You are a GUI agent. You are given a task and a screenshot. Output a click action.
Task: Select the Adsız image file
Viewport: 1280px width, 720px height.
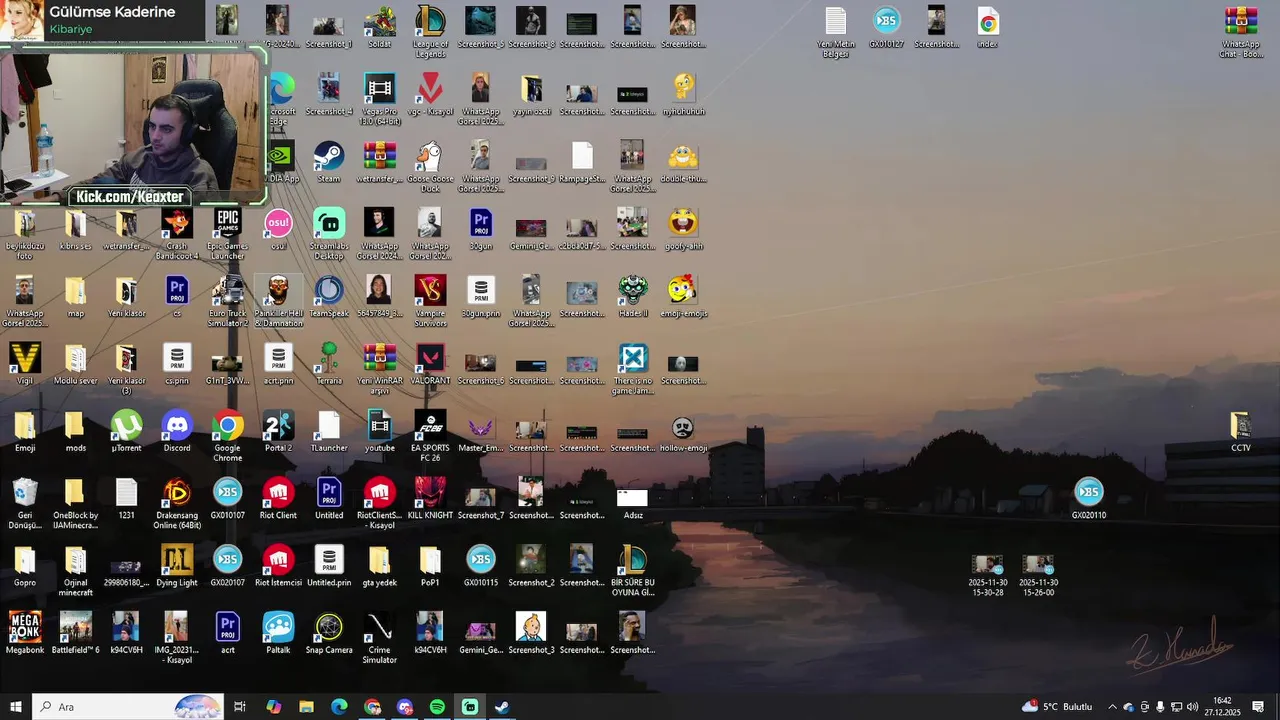pos(632,503)
